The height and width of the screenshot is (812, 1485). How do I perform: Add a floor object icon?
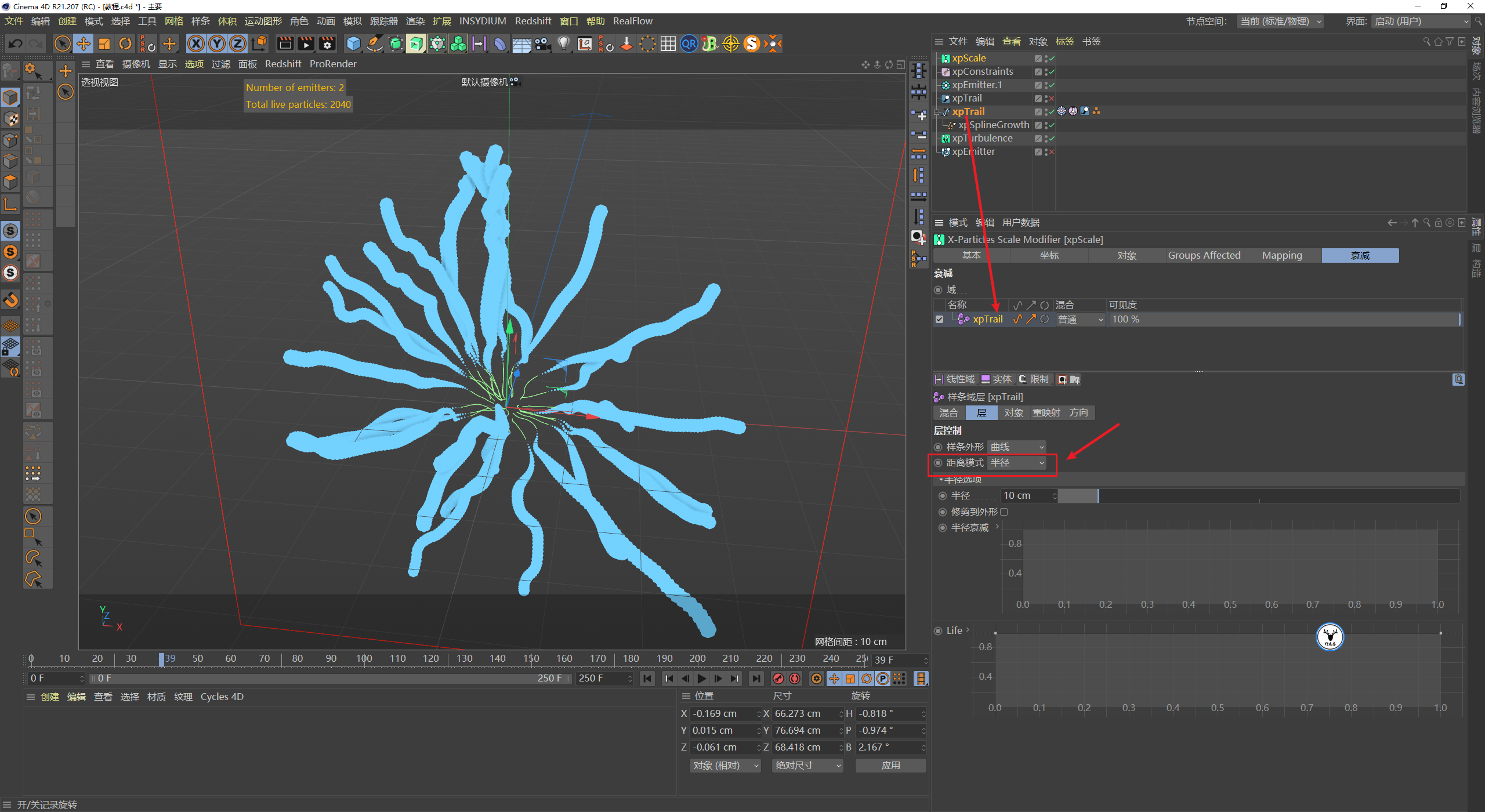click(x=521, y=43)
